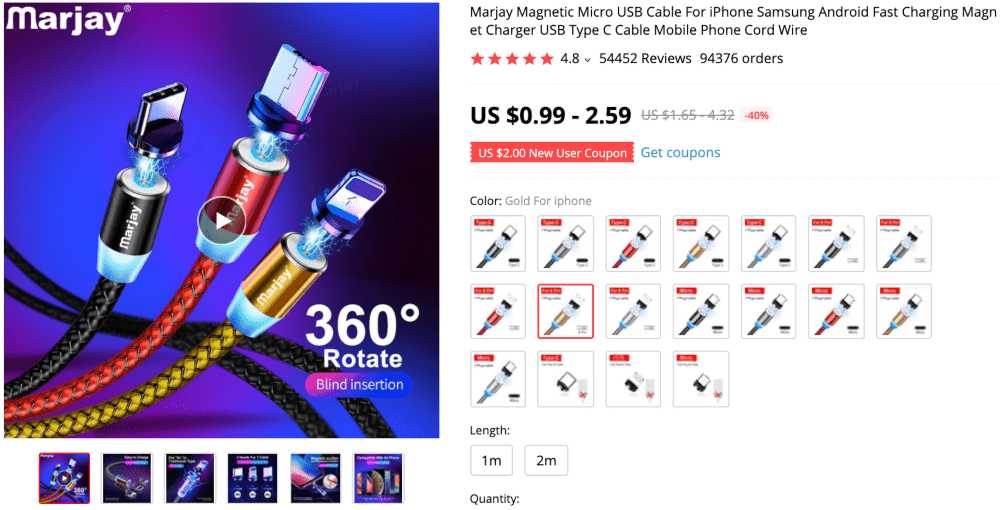
Task: Claim the US $2.00 New User Coupon
Action: [552, 153]
